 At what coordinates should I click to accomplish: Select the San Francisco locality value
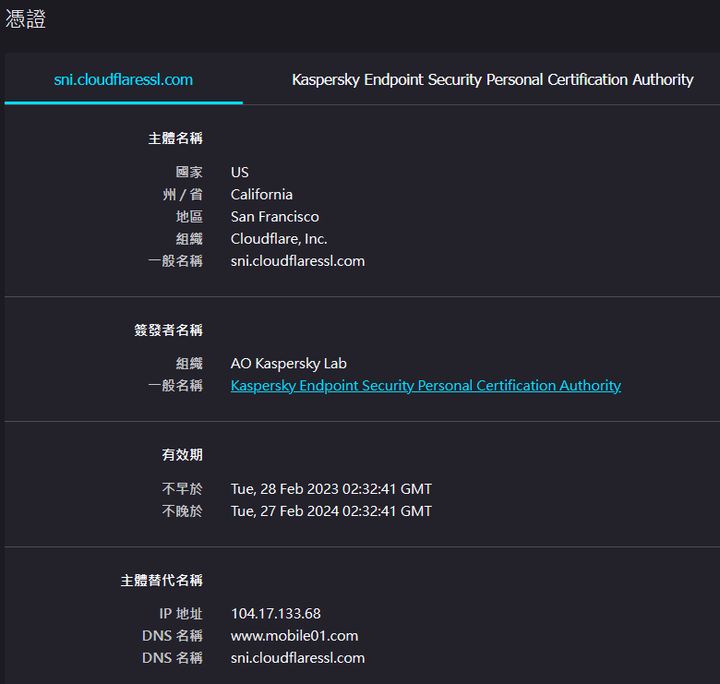(x=275, y=217)
